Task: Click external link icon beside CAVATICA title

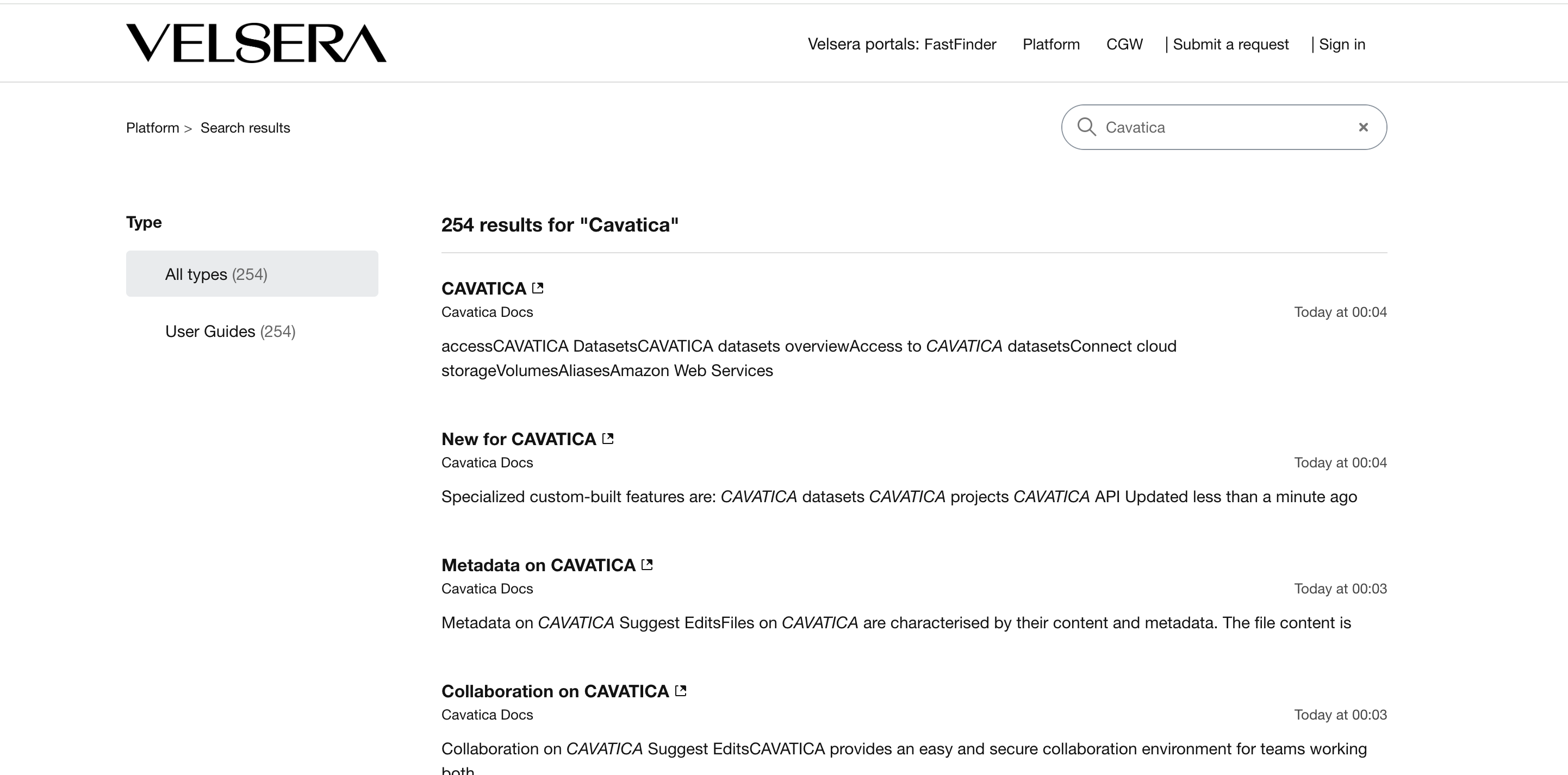Action: point(538,287)
